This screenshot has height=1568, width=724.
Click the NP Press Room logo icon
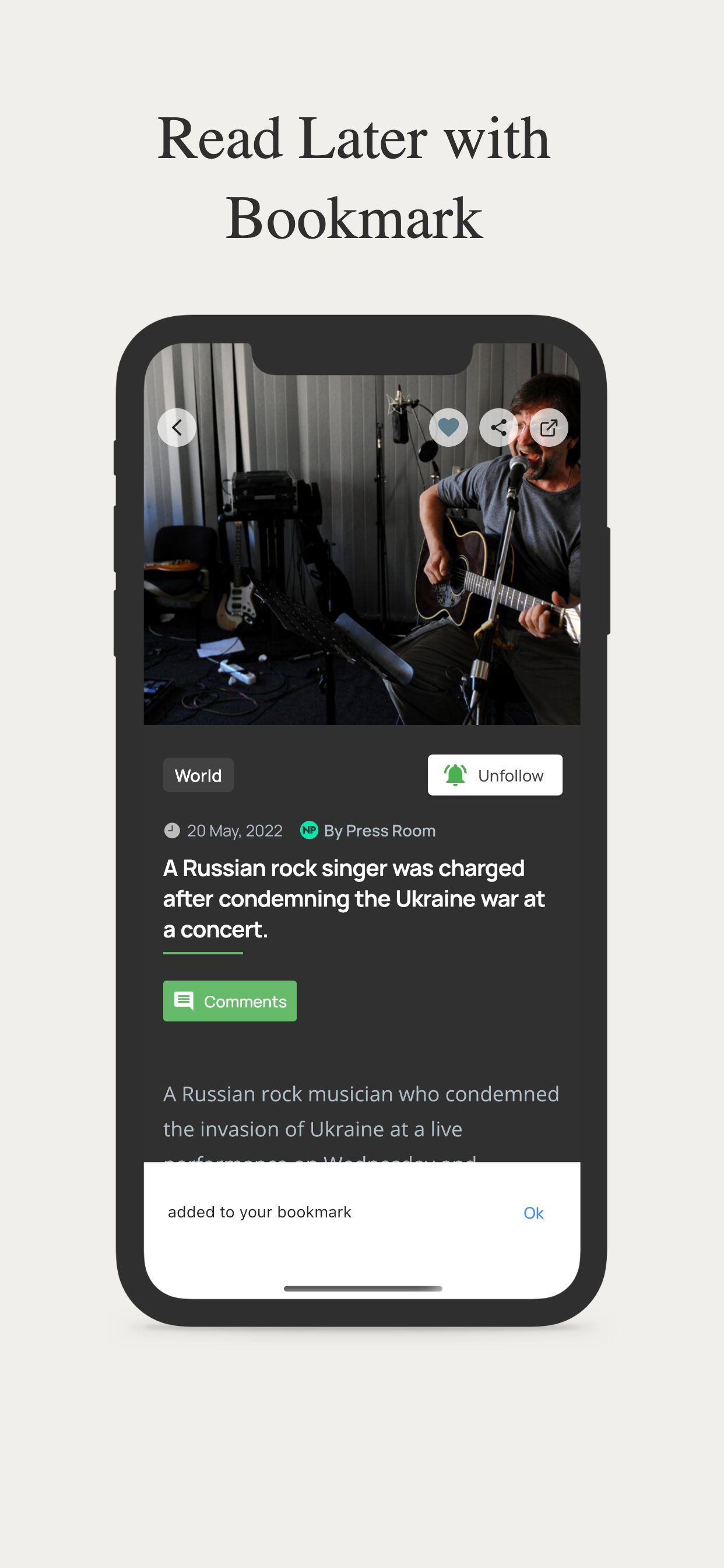click(x=309, y=829)
